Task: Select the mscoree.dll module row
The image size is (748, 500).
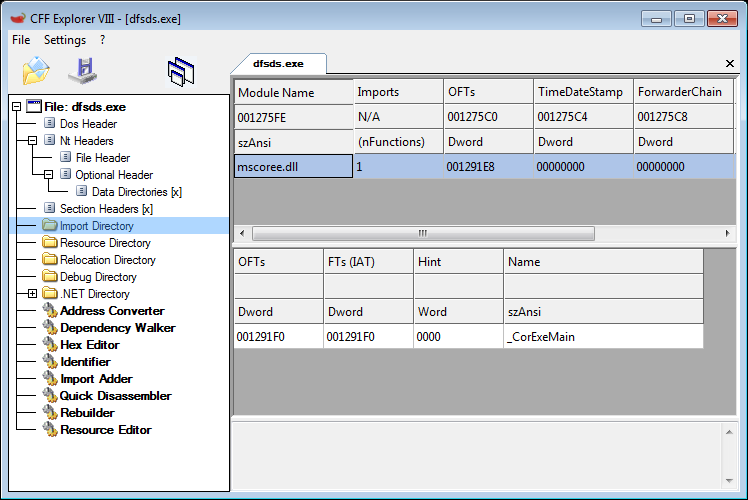Action: click(x=485, y=167)
